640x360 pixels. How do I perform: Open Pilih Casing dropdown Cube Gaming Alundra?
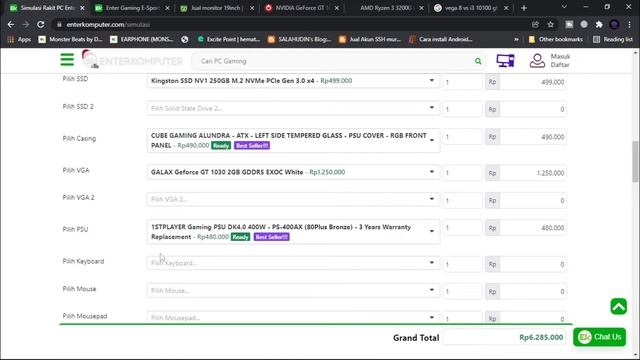pyautogui.click(x=293, y=140)
